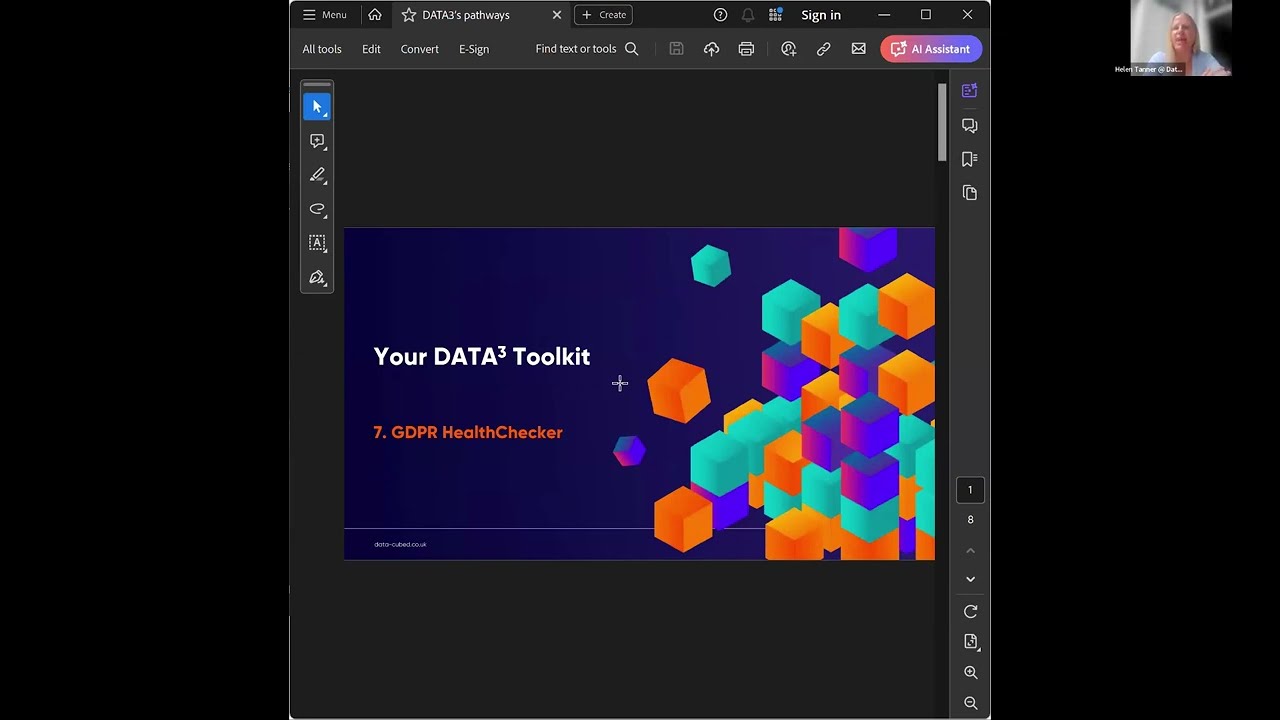
Task: Choose the Select arrow tool
Action: point(317,107)
